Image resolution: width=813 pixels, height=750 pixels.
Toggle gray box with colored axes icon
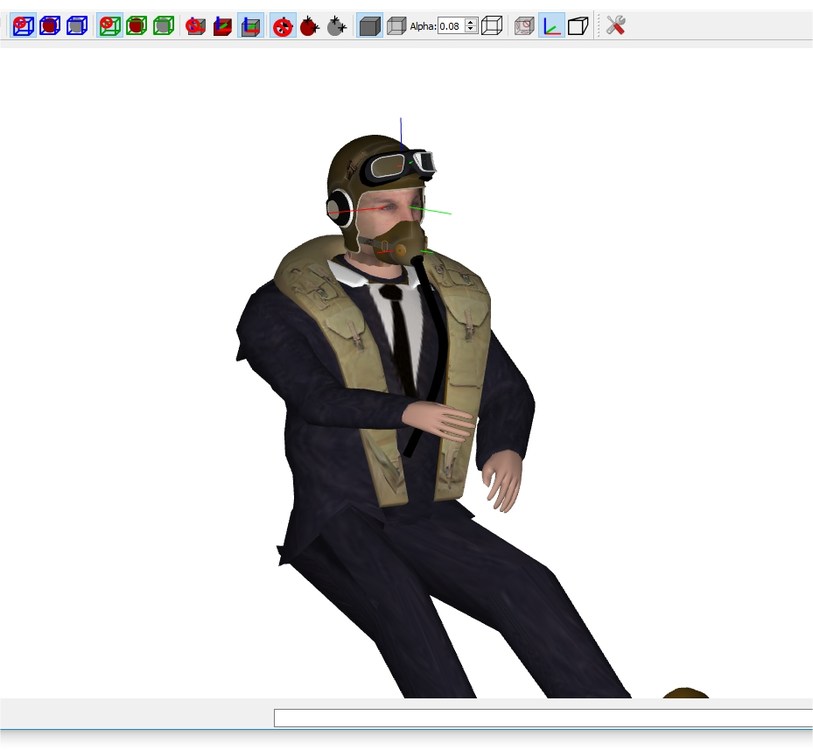tap(250, 25)
